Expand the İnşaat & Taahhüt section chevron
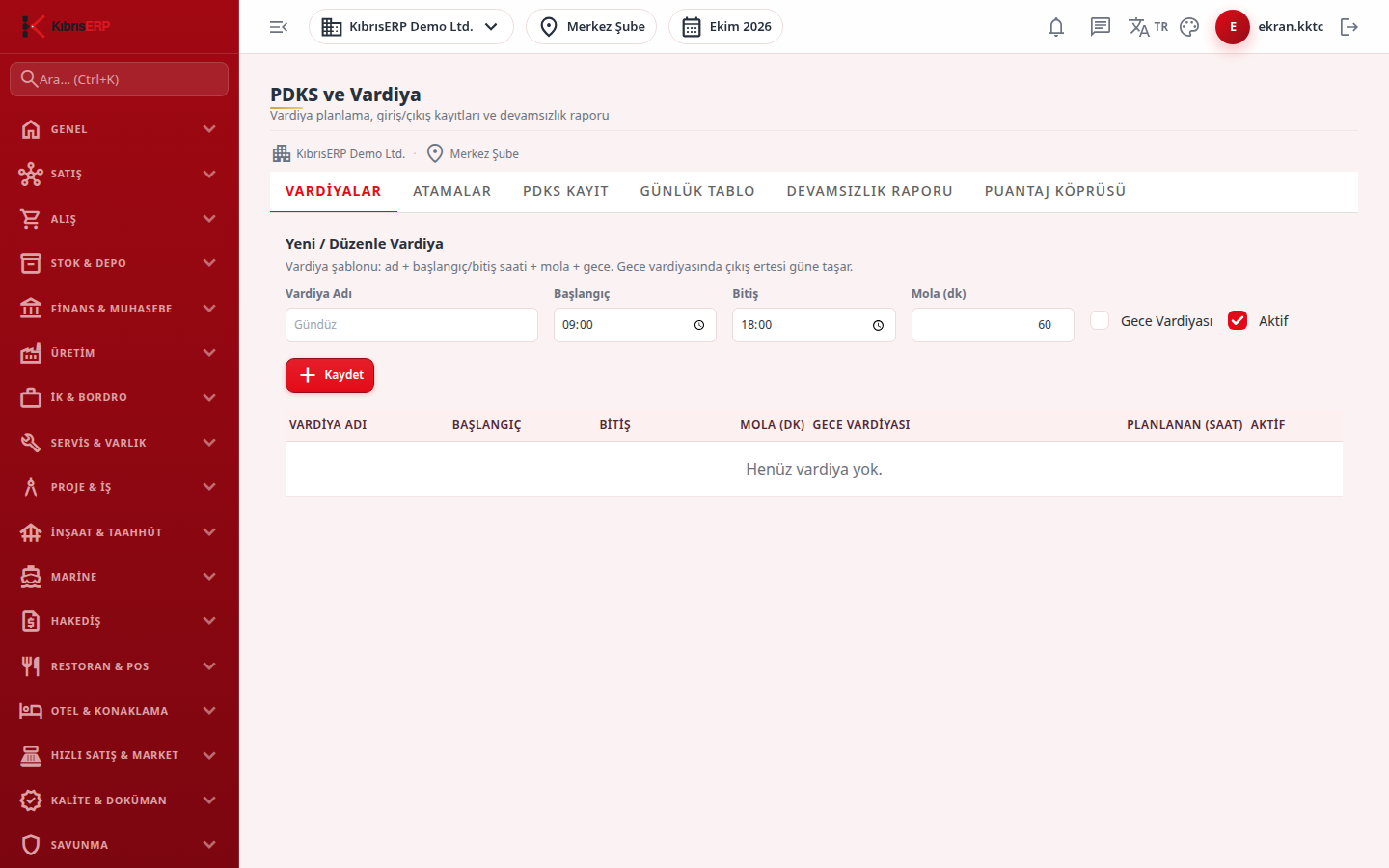The width and height of the screenshot is (1389, 868). click(x=209, y=532)
